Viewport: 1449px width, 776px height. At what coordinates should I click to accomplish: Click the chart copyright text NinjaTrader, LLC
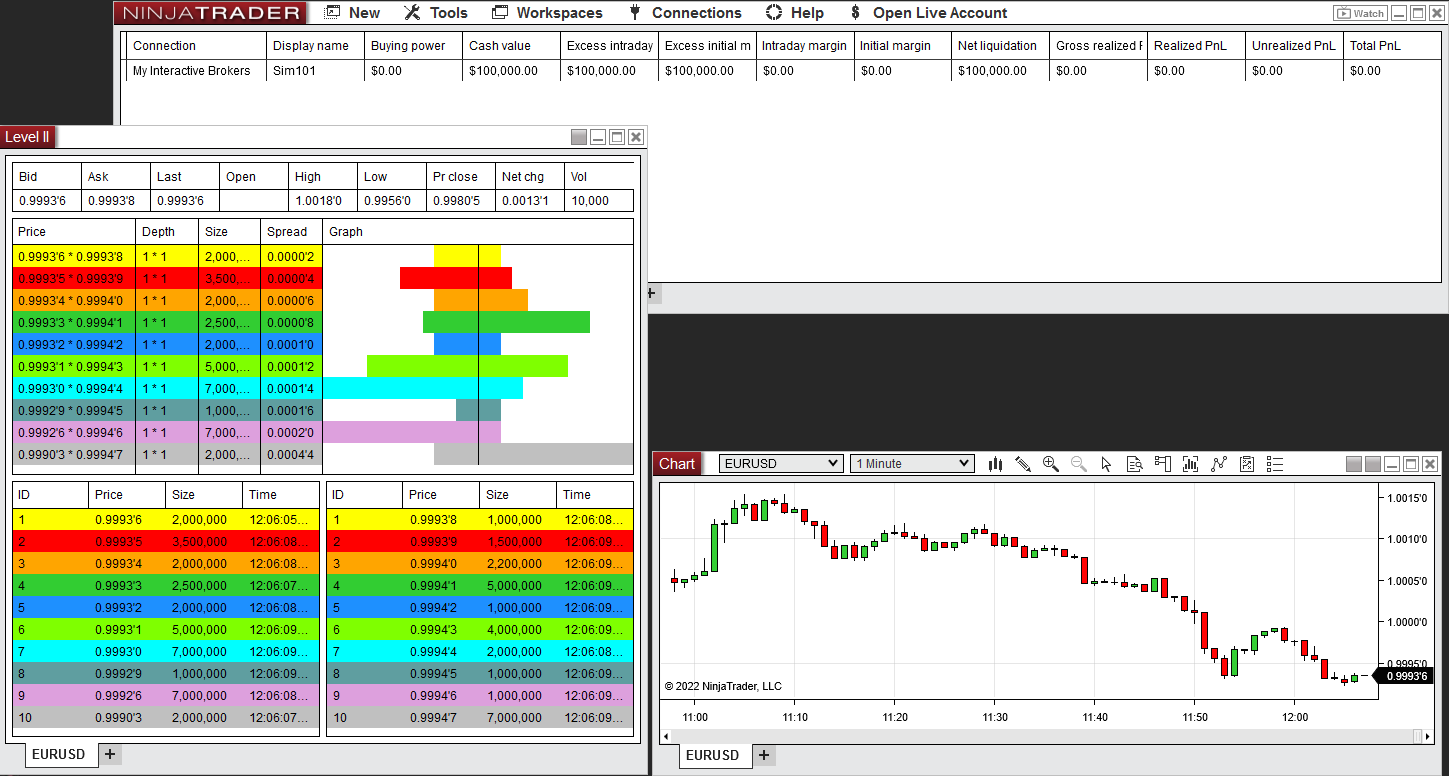pyautogui.click(x=723, y=686)
